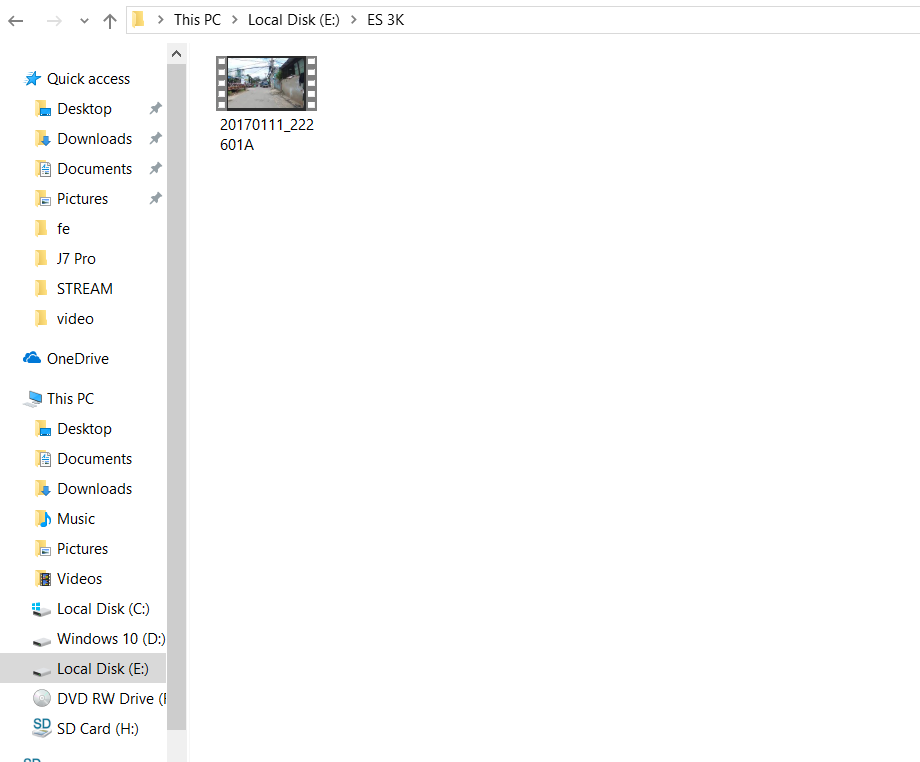Open the Videos library icon
The height and width of the screenshot is (762, 920).
pos(43,579)
